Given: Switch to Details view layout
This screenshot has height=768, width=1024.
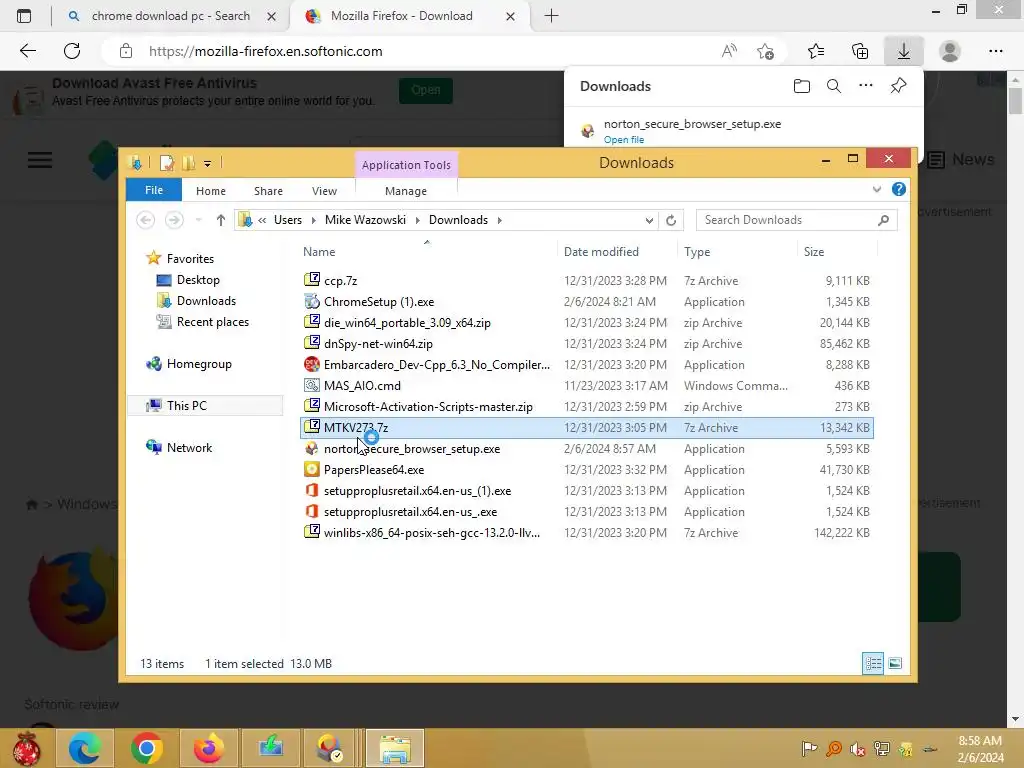Looking at the screenshot, I should [873, 664].
